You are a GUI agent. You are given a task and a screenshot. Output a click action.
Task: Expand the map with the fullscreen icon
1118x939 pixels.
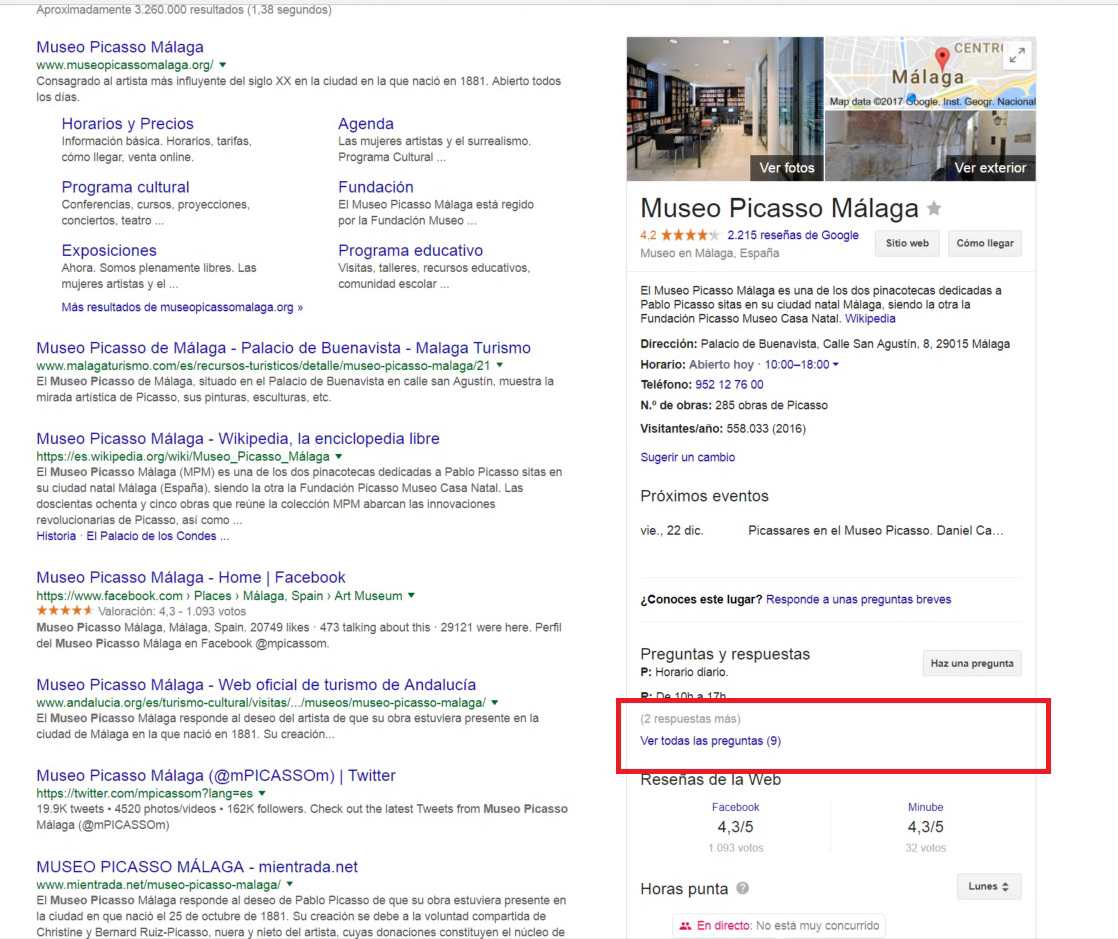coord(1017,54)
